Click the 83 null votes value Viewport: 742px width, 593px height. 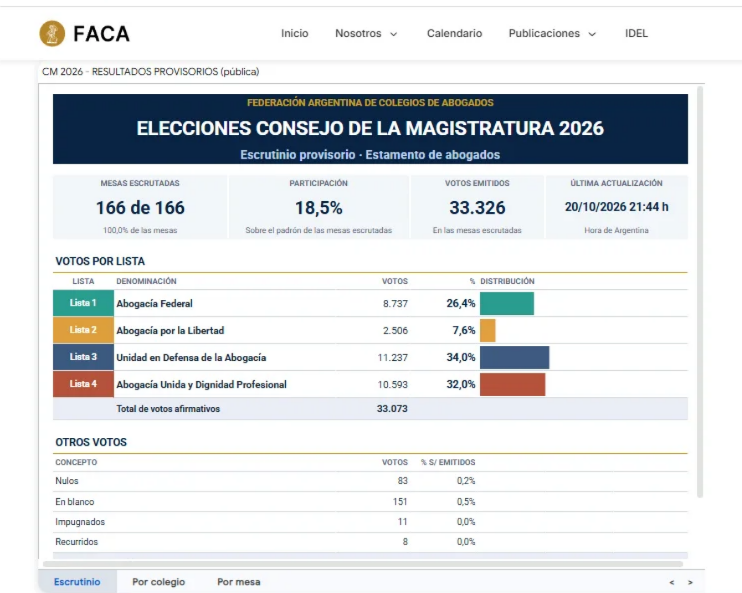point(403,481)
